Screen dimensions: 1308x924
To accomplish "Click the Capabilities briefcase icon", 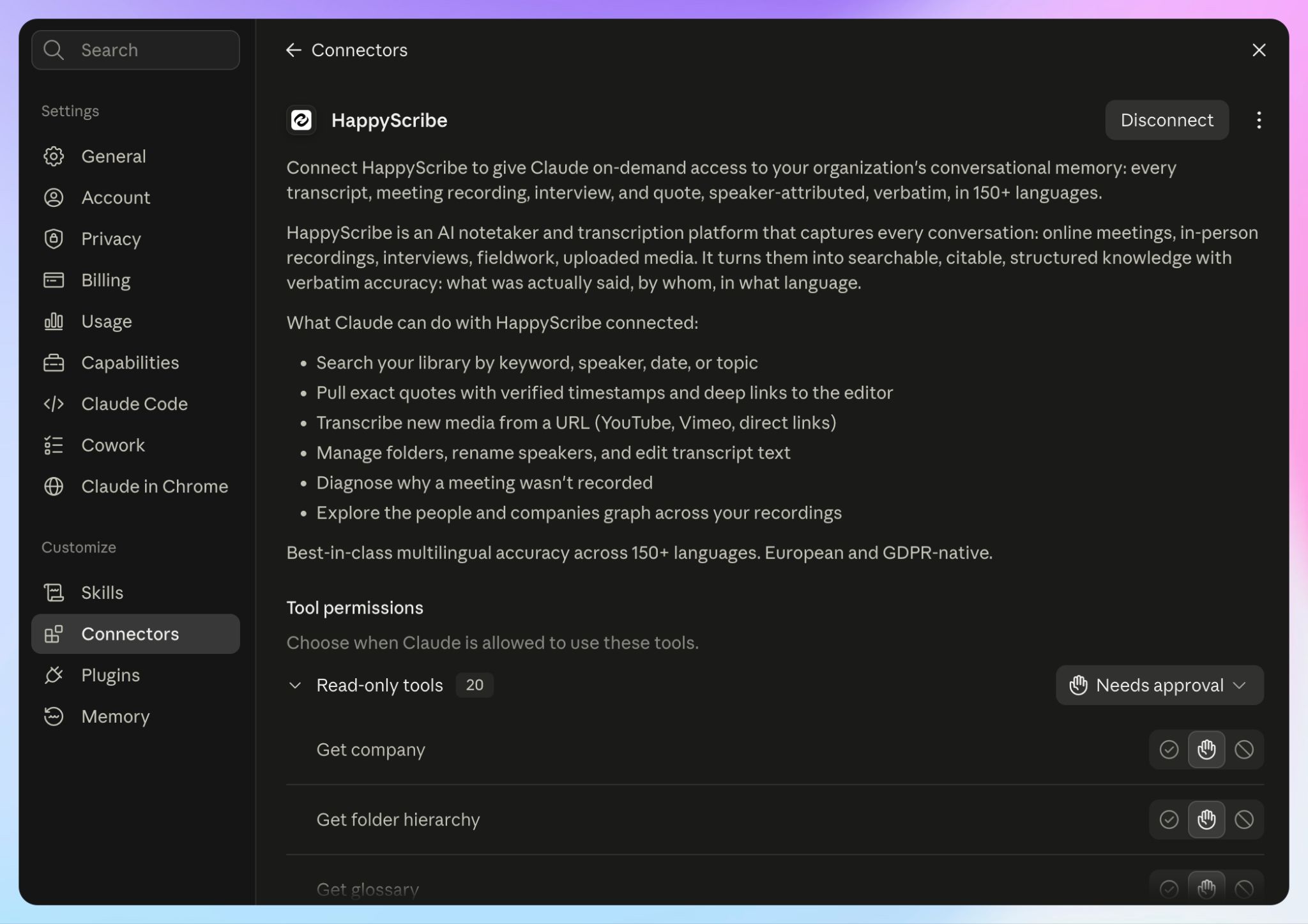I will point(54,363).
